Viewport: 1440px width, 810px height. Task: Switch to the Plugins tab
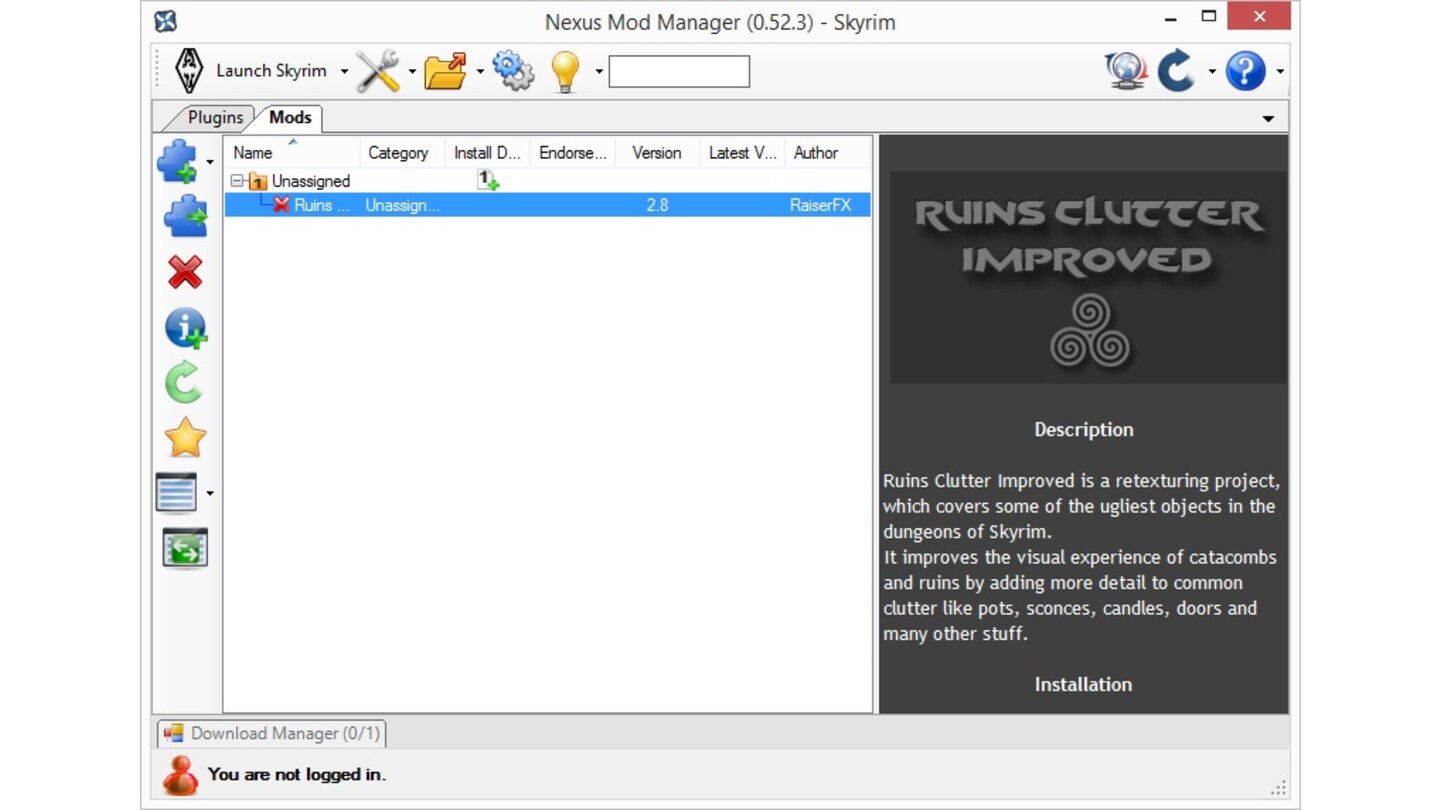pyautogui.click(x=214, y=118)
